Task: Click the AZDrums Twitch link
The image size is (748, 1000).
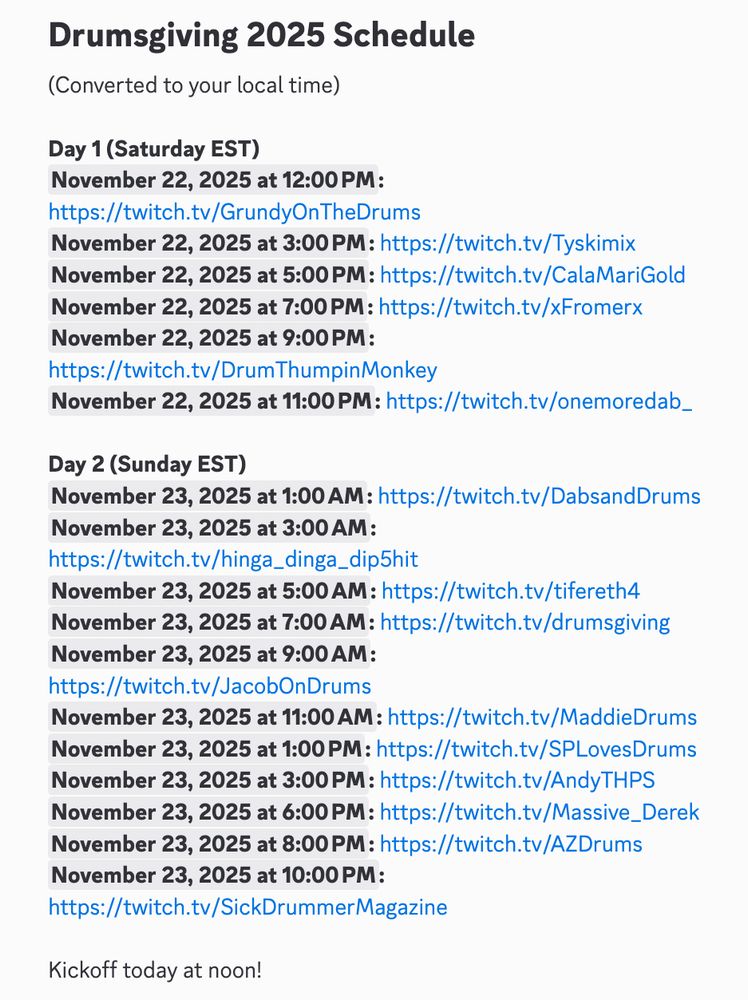Action: (x=511, y=844)
